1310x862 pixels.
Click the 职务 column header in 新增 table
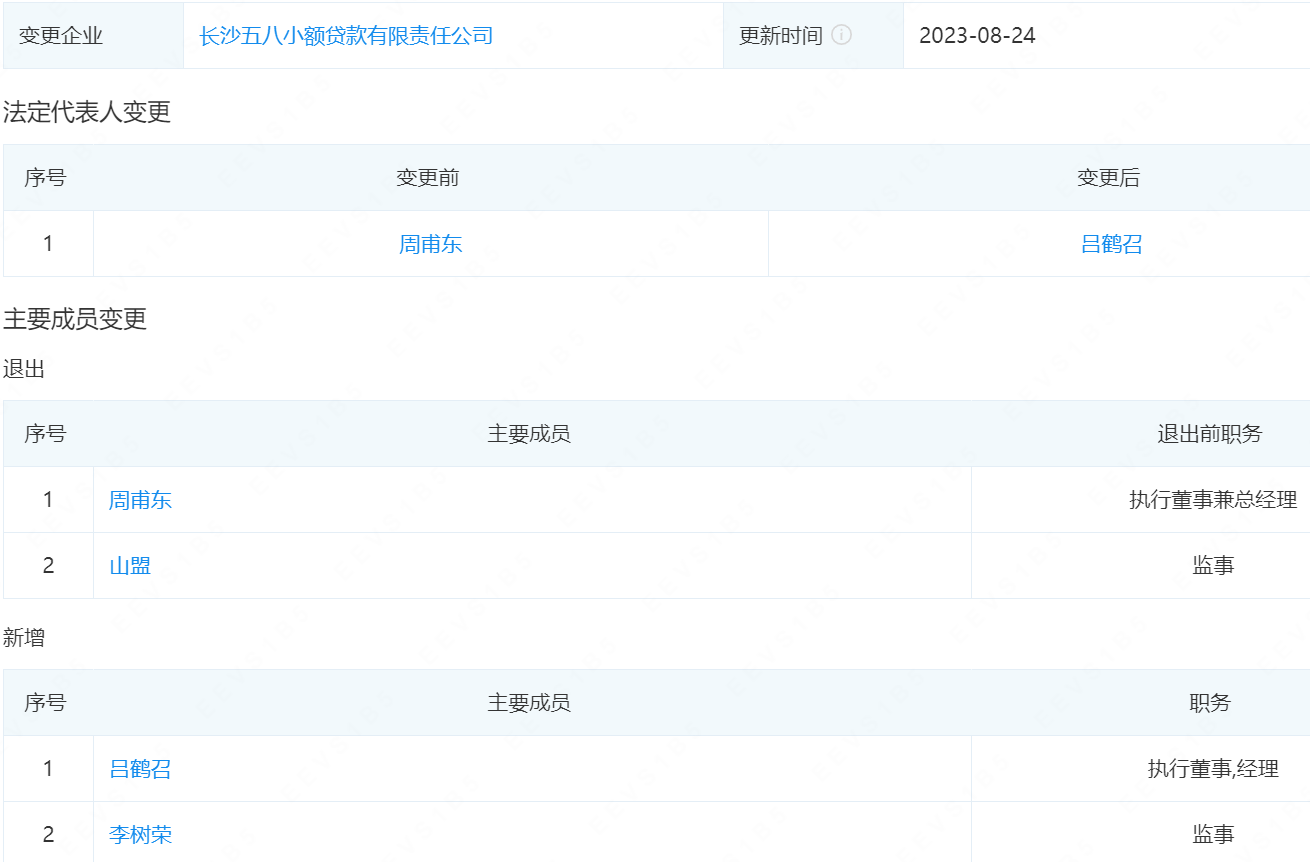[x=1210, y=703]
